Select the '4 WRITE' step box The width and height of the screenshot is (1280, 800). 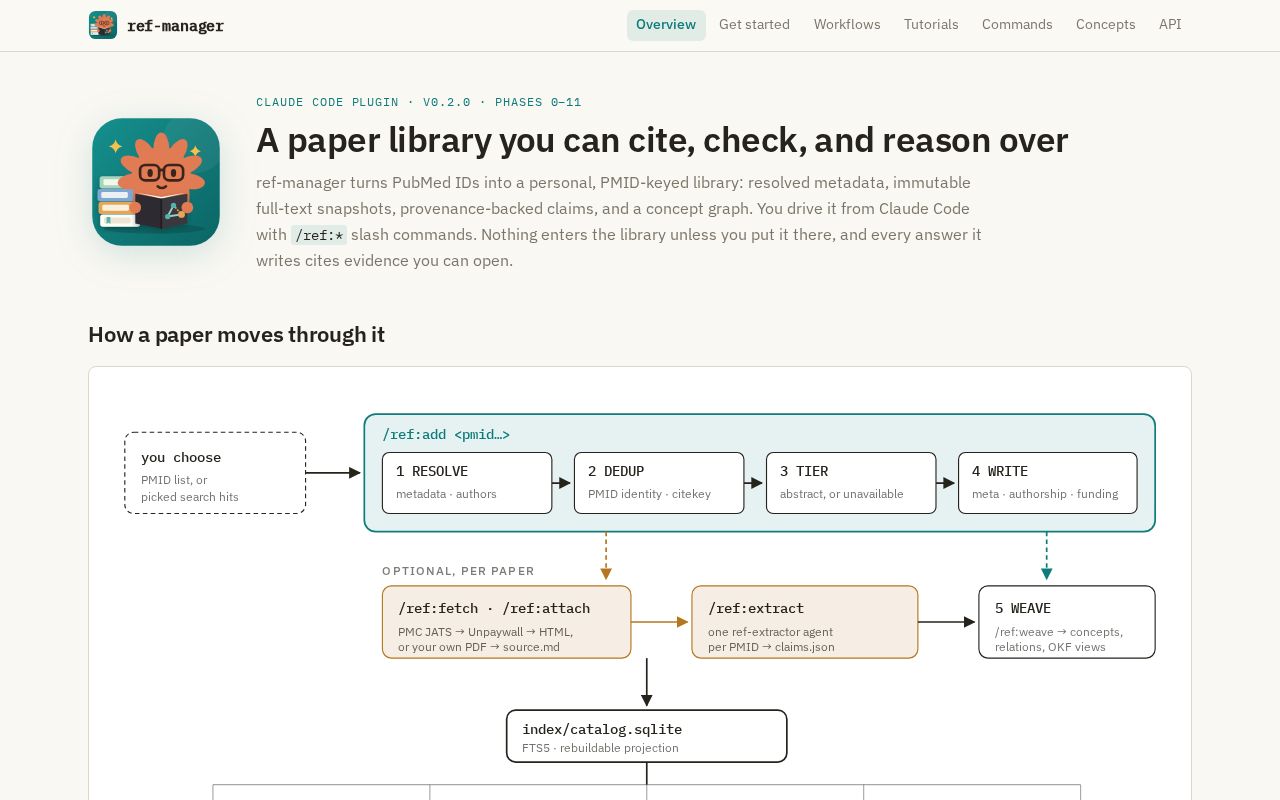click(1047, 483)
